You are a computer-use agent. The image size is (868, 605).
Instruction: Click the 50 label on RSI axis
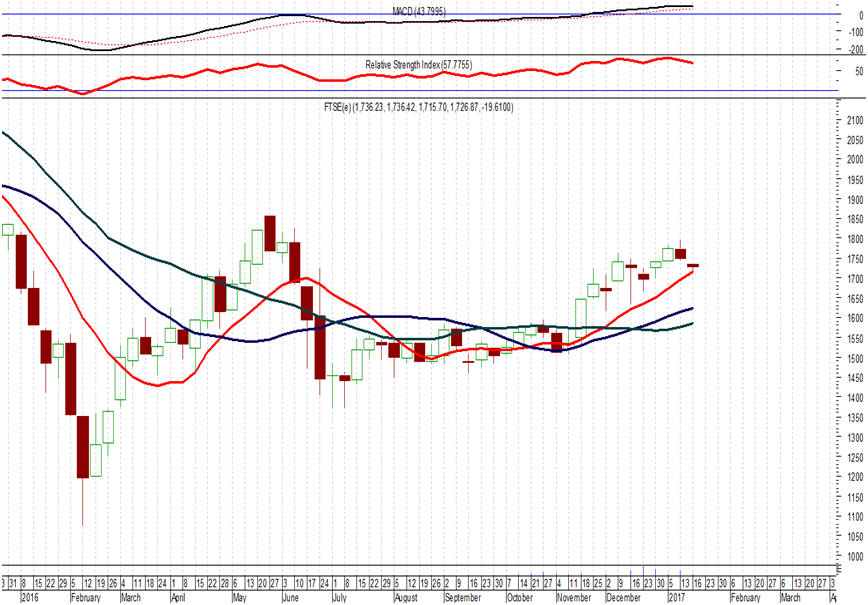point(859,71)
